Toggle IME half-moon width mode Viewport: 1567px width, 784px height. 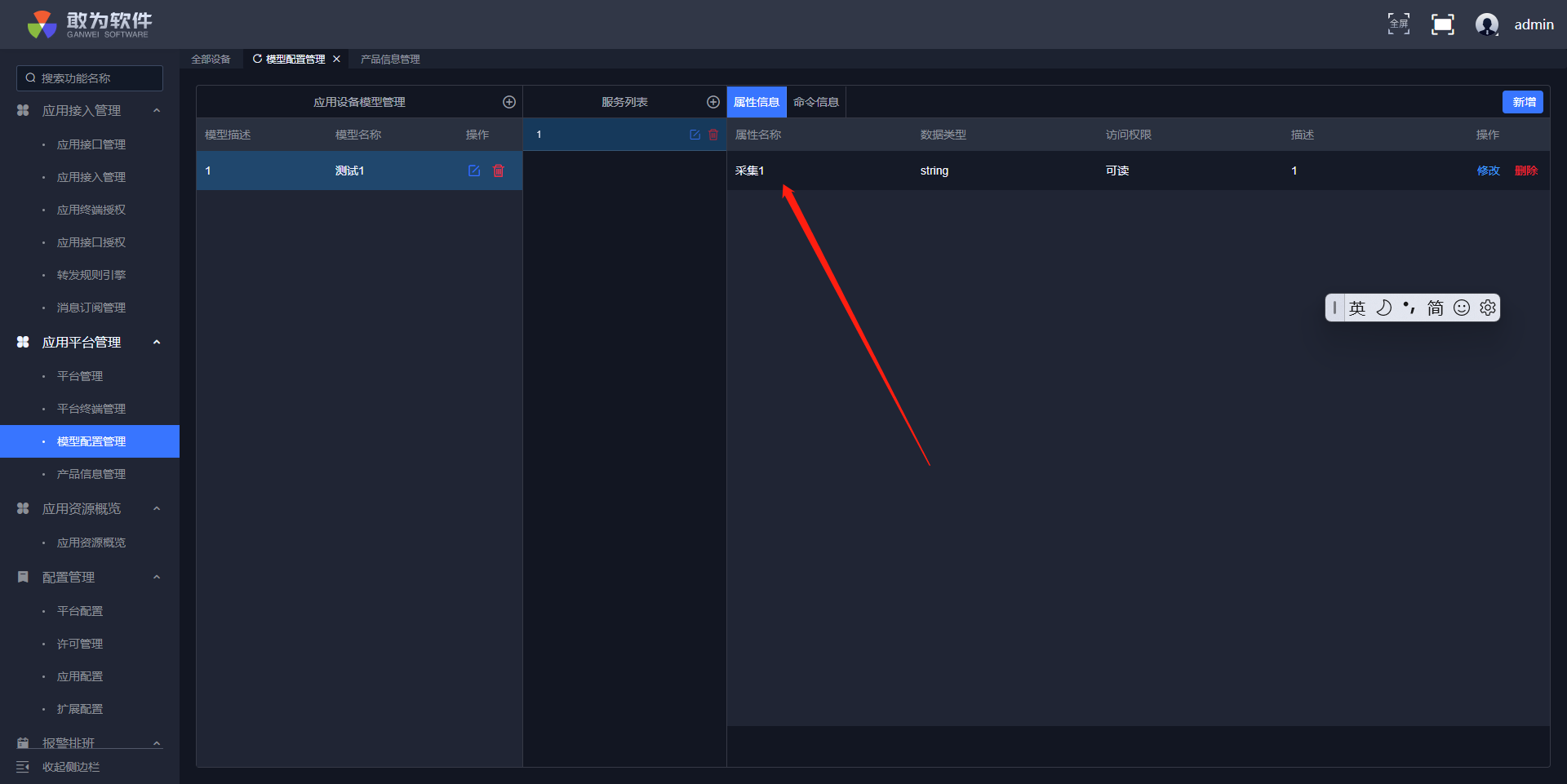point(1383,308)
